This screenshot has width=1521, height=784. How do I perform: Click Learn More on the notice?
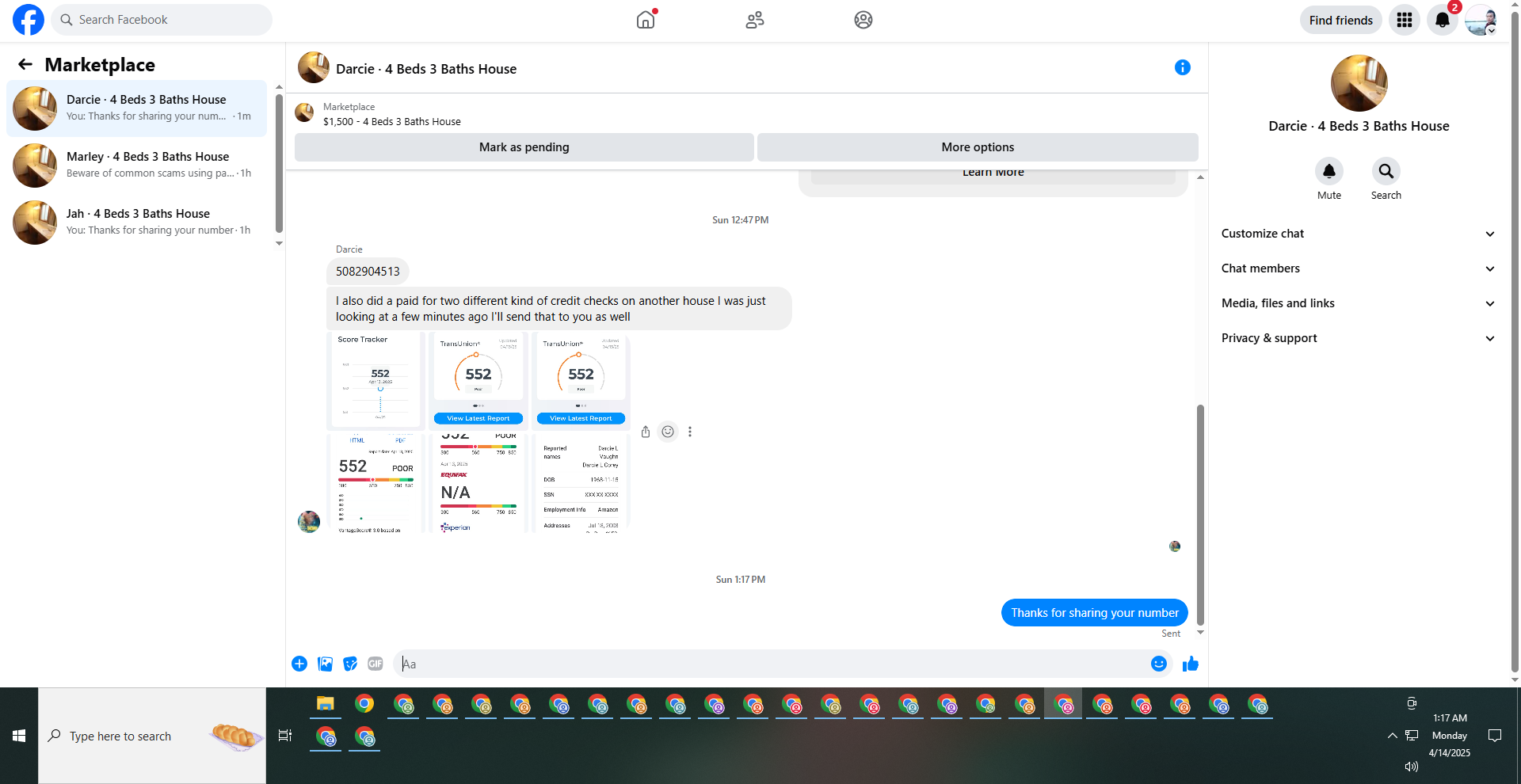tap(993, 174)
